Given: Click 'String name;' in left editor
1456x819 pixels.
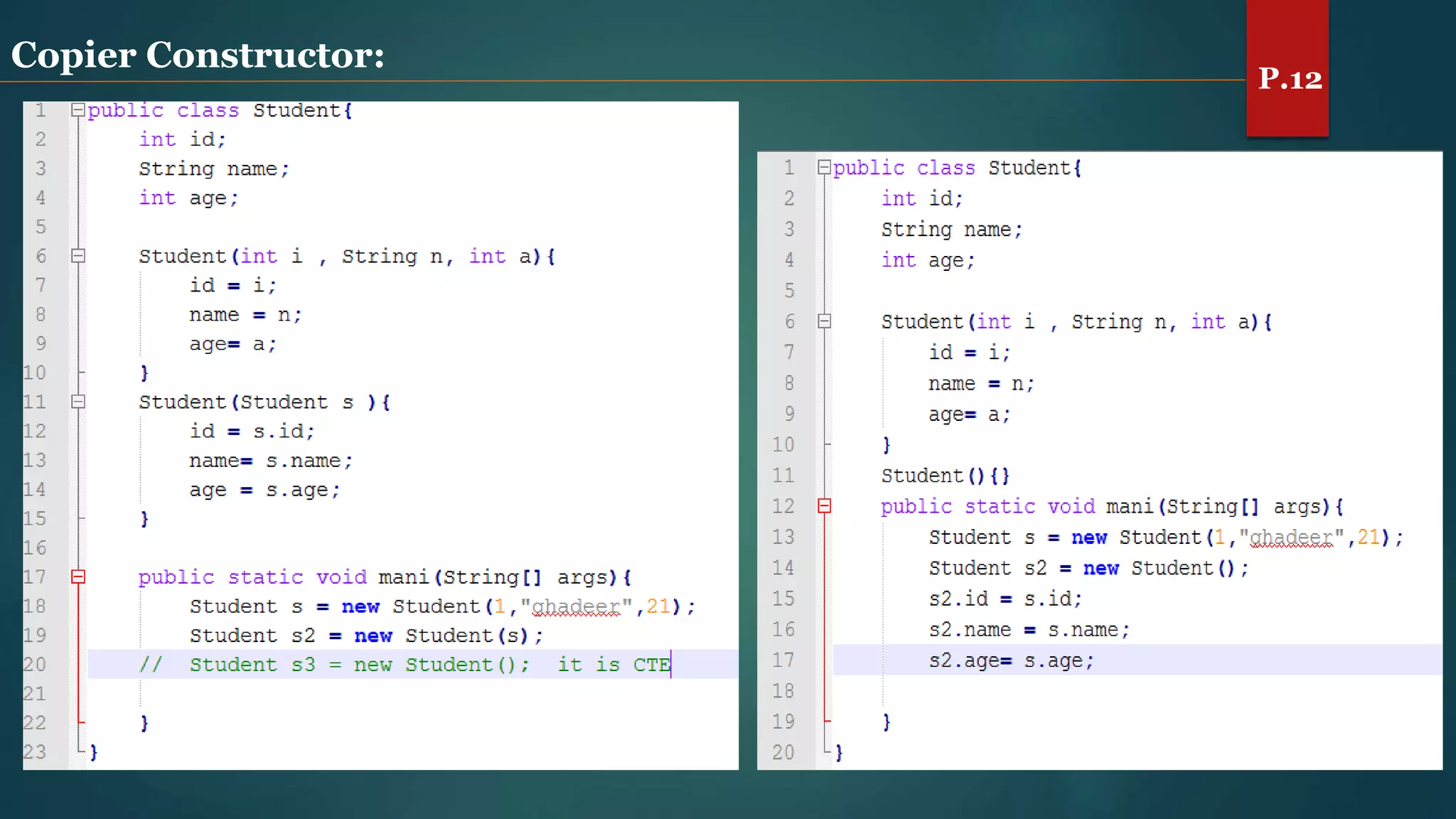Looking at the screenshot, I should pyautogui.click(x=214, y=169).
